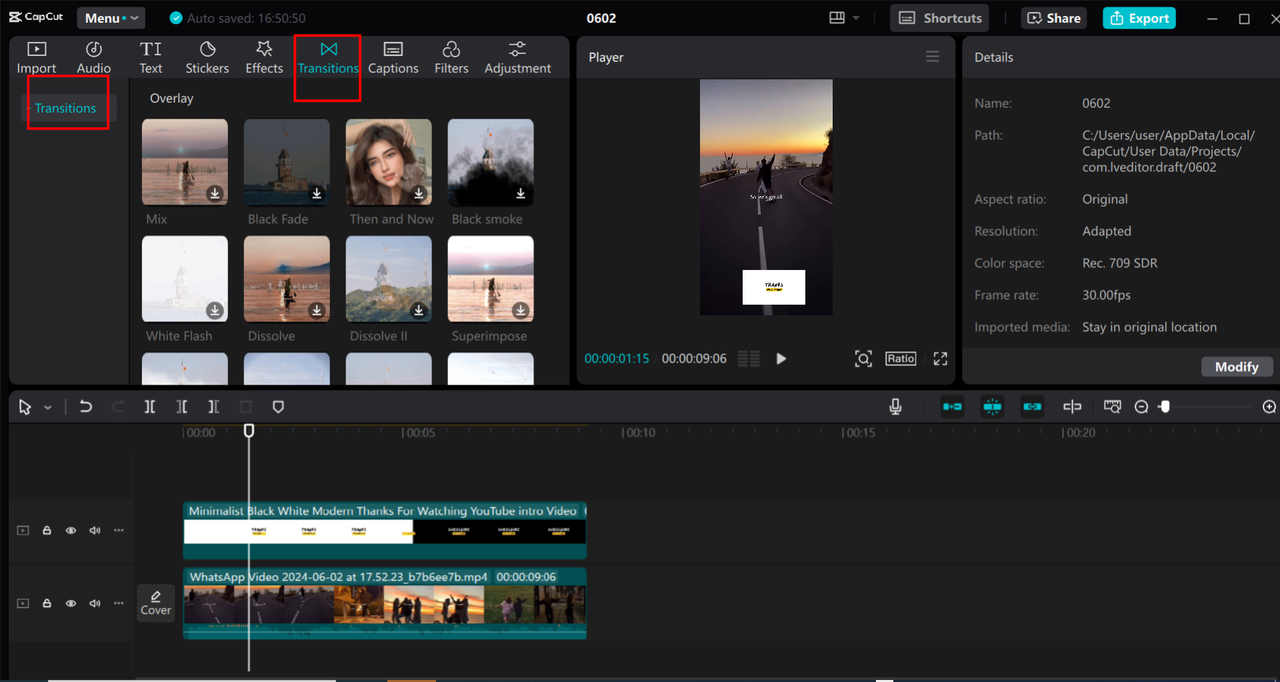This screenshot has width=1280, height=682.
Task: Split the clip at the playhead
Action: tap(149, 407)
